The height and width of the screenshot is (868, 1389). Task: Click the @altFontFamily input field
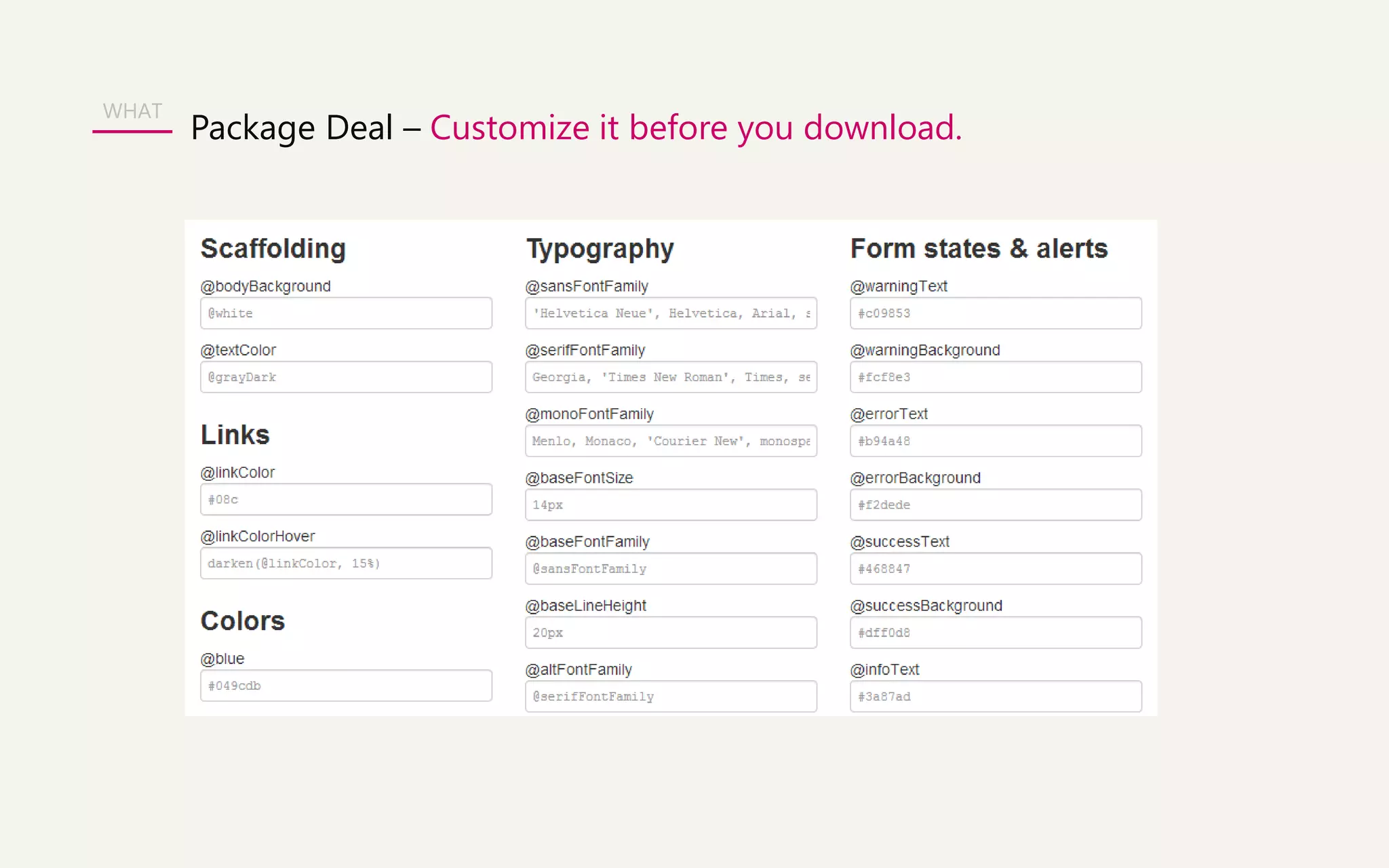[671, 696]
